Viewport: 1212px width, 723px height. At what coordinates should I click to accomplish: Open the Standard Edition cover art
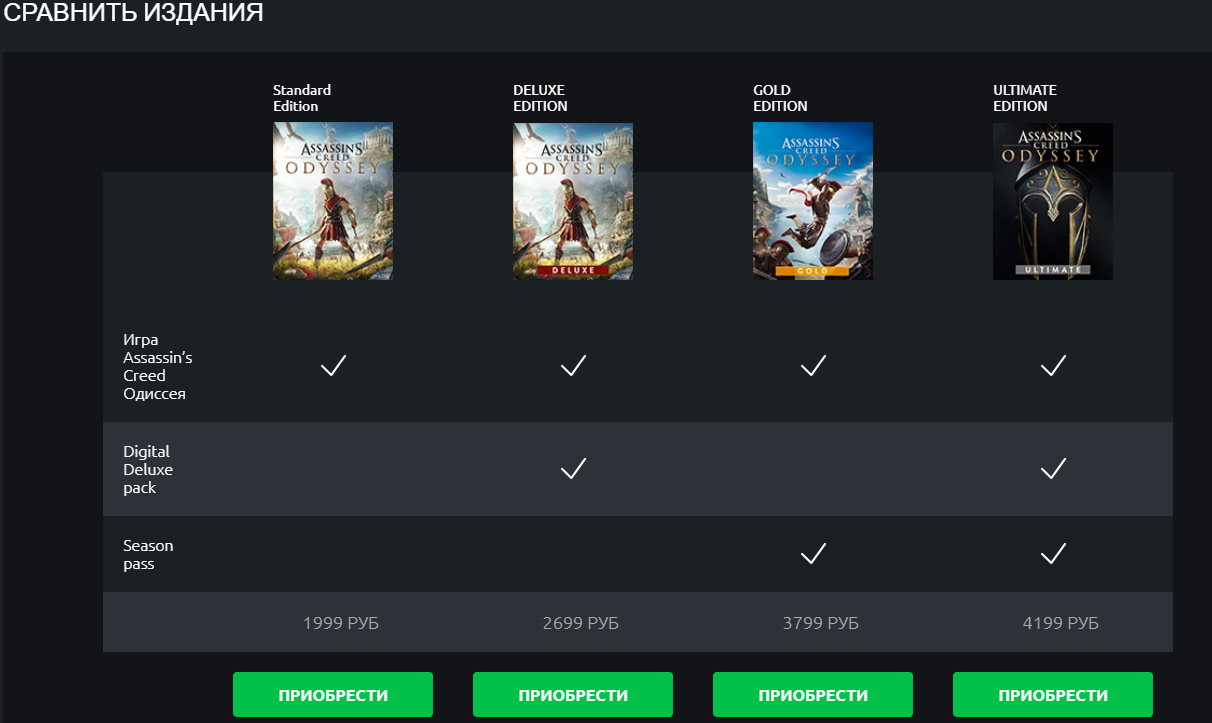click(x=333, y=201)
